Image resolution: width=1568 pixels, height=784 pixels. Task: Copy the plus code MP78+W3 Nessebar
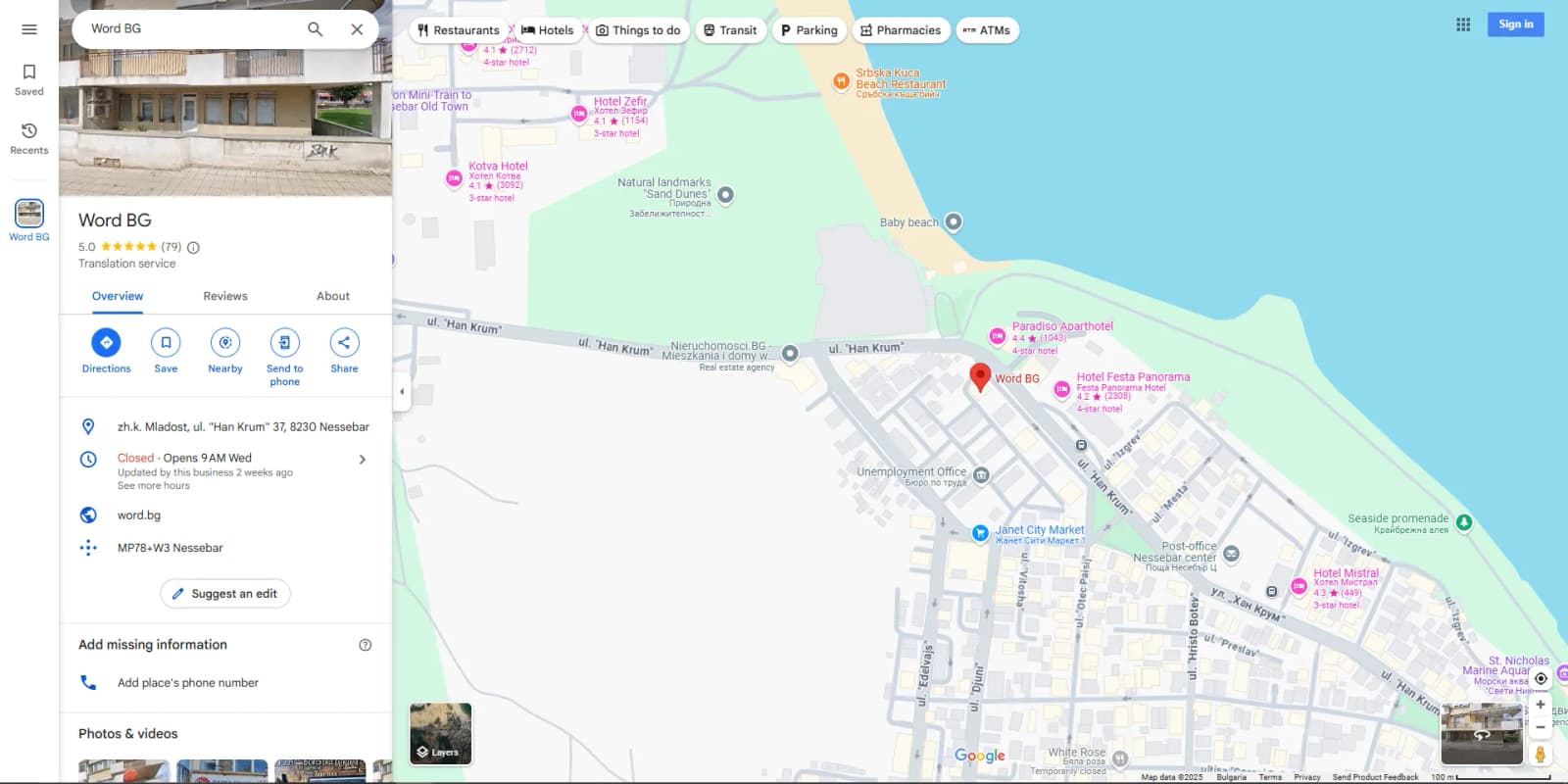(x=171, y=548)
